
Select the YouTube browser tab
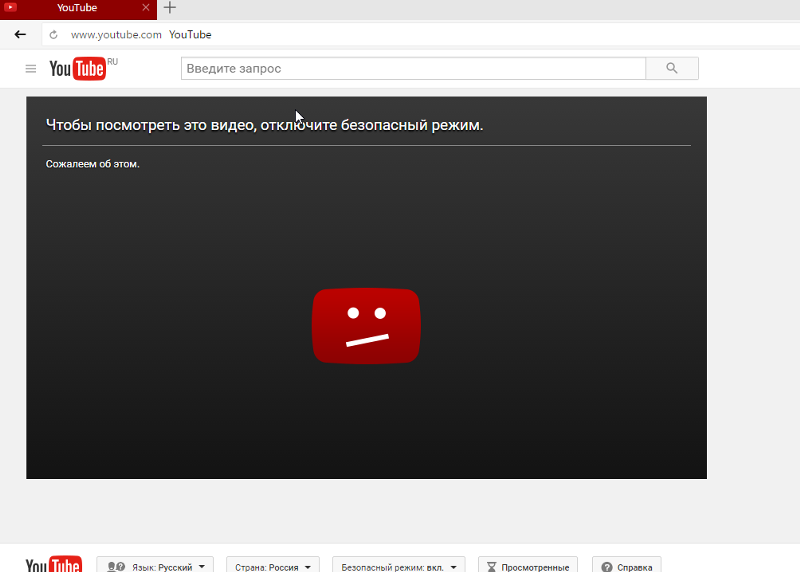[78, 9]
